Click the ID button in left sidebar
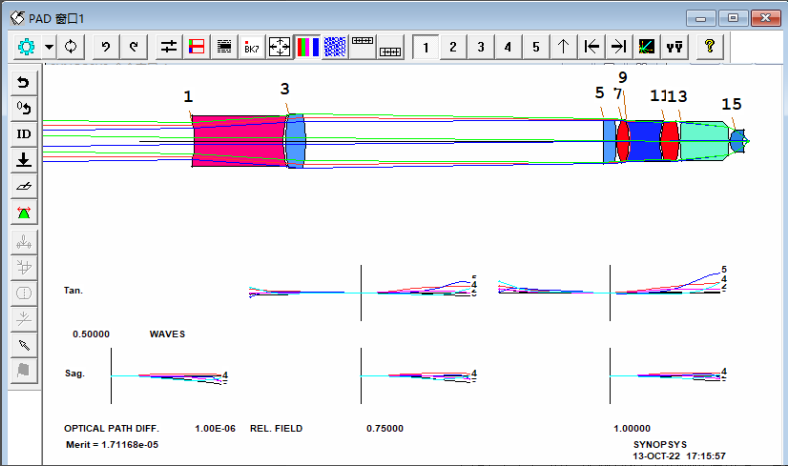 [x=24, y=134]
